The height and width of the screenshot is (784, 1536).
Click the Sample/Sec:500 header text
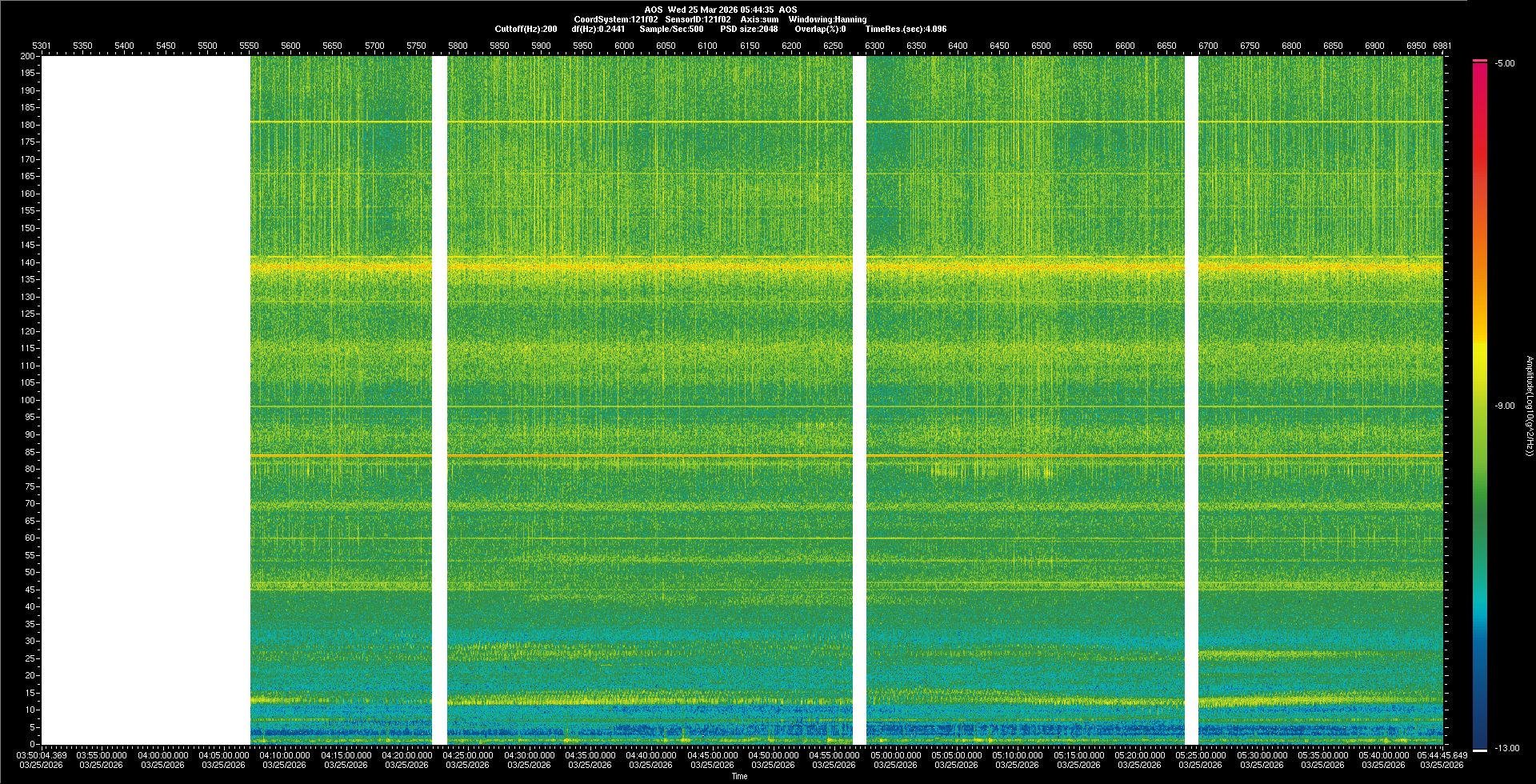pos(671,29)
